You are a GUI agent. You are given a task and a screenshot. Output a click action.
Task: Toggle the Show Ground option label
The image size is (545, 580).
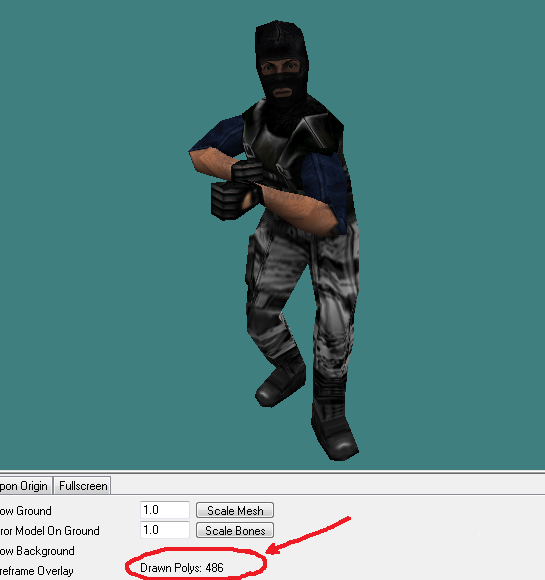[x=26, y=511]
